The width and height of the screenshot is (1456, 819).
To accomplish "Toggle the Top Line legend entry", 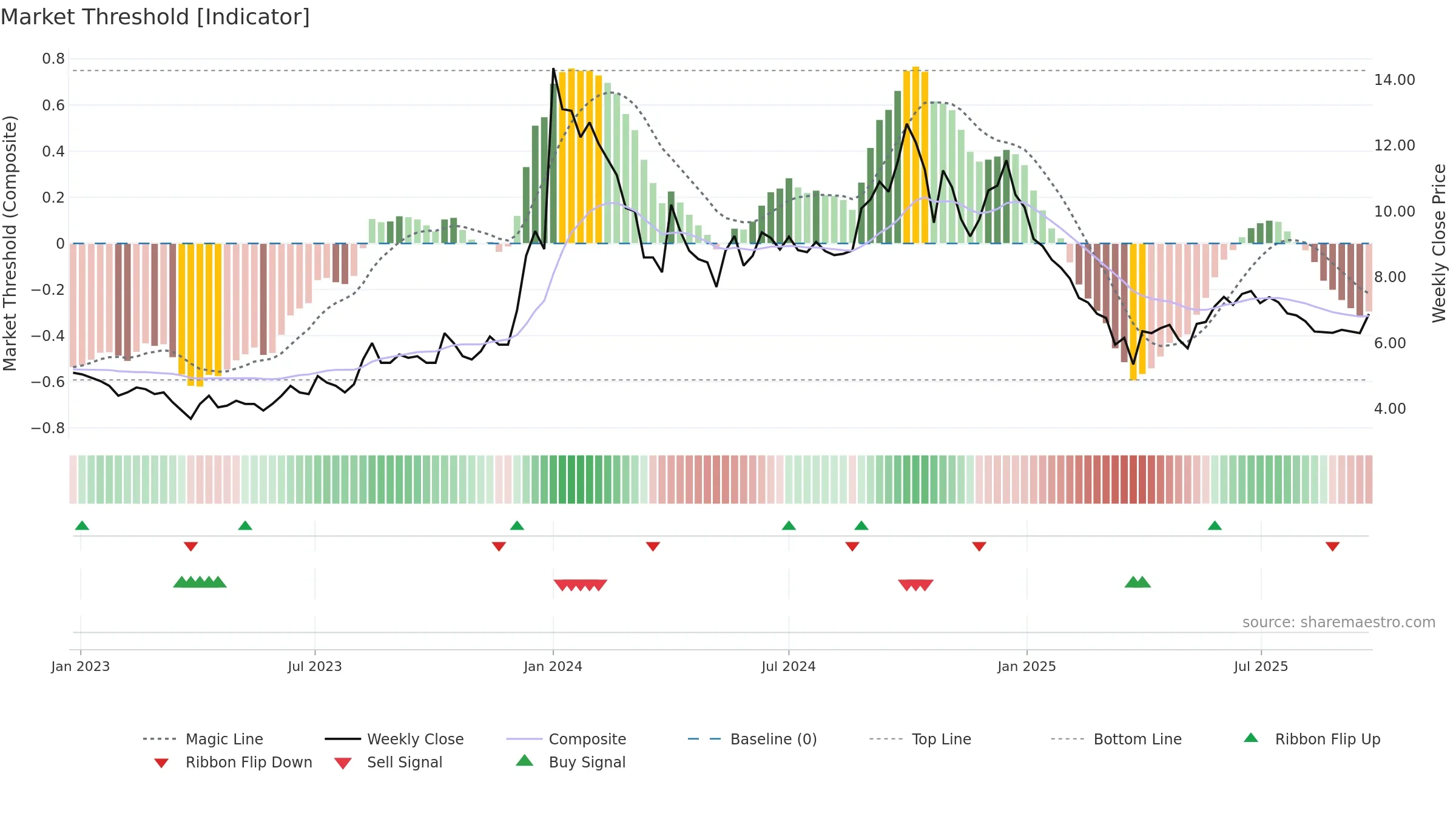I will coord(920,739).
